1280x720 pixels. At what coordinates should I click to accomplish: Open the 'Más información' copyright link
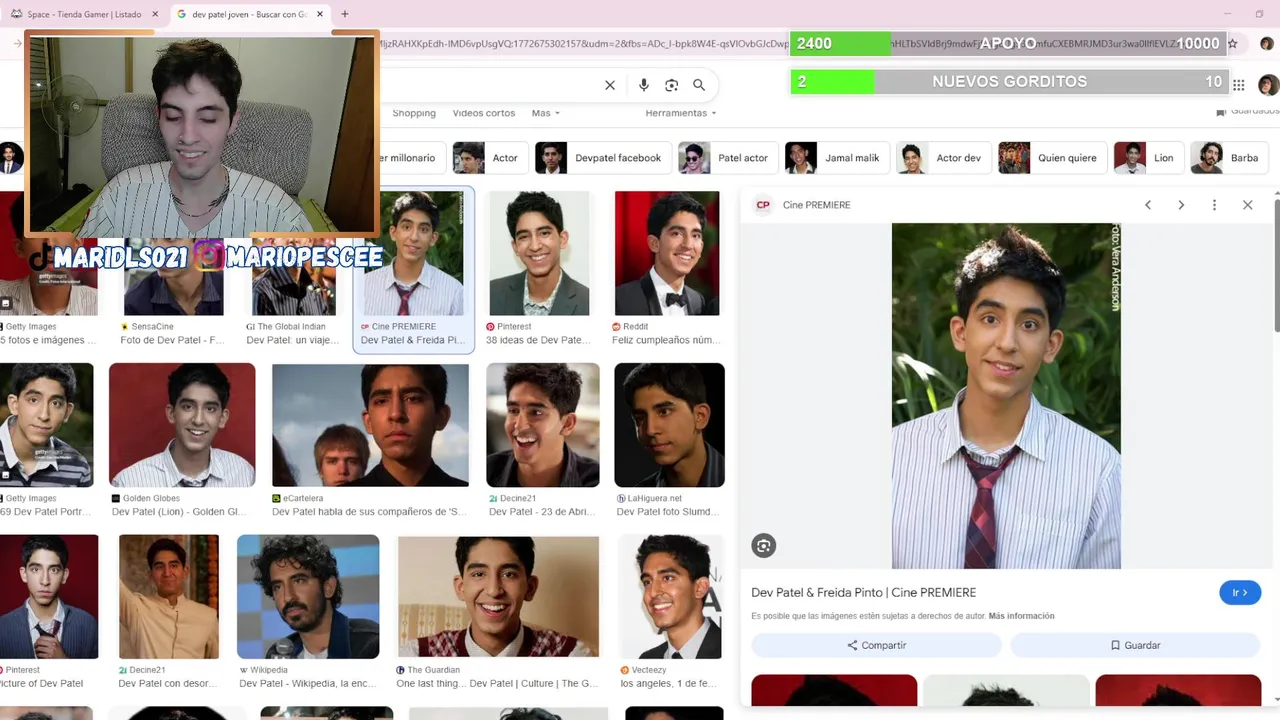click(1021, 616)
